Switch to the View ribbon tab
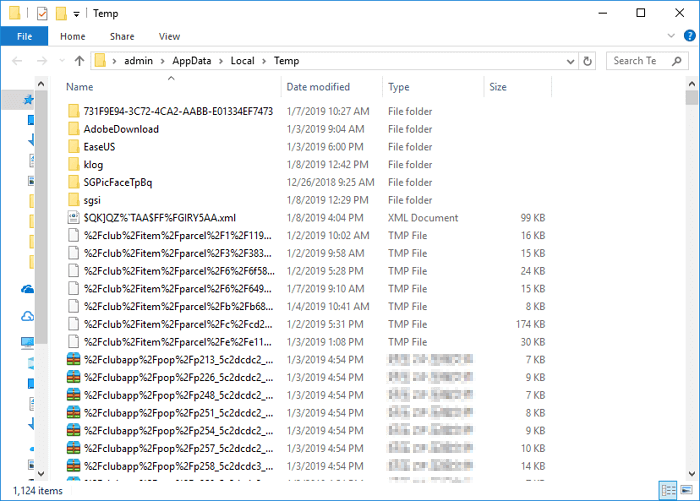 tap(169, 37)
